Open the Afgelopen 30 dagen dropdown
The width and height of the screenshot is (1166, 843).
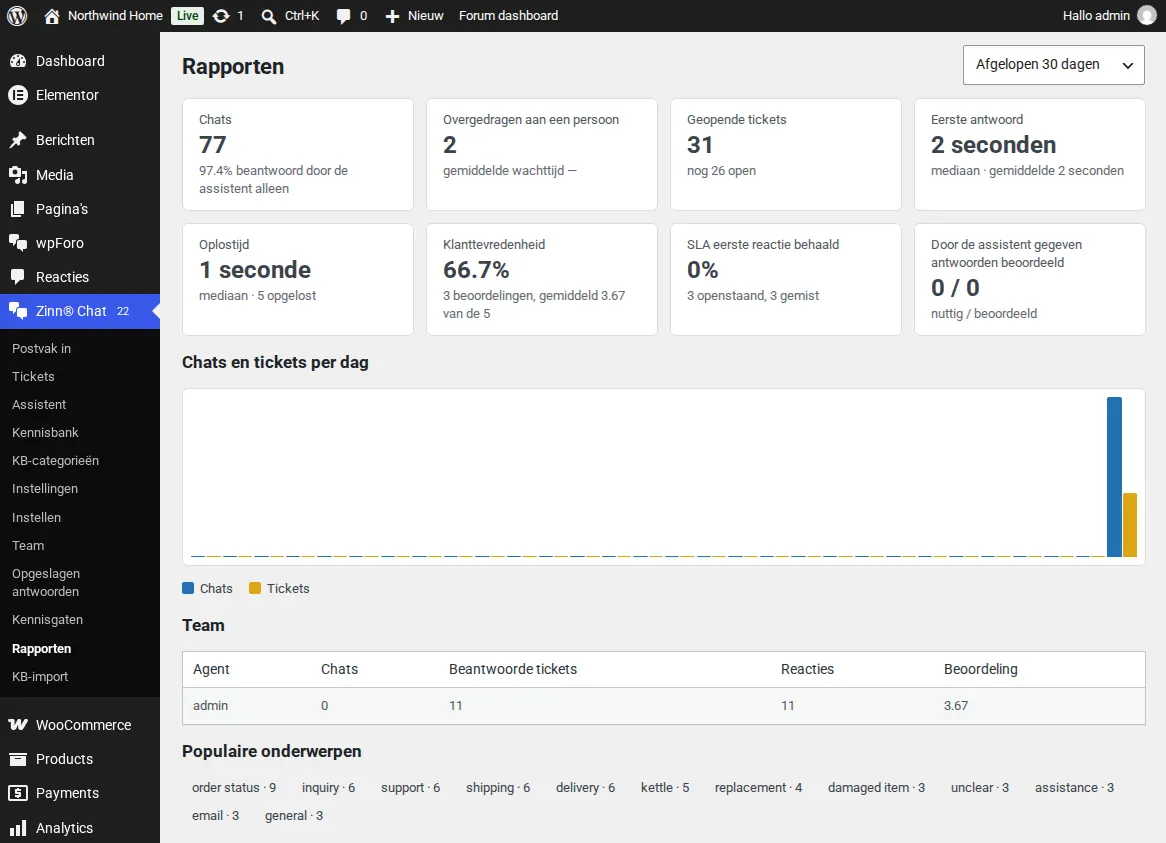pos(1054,65)
